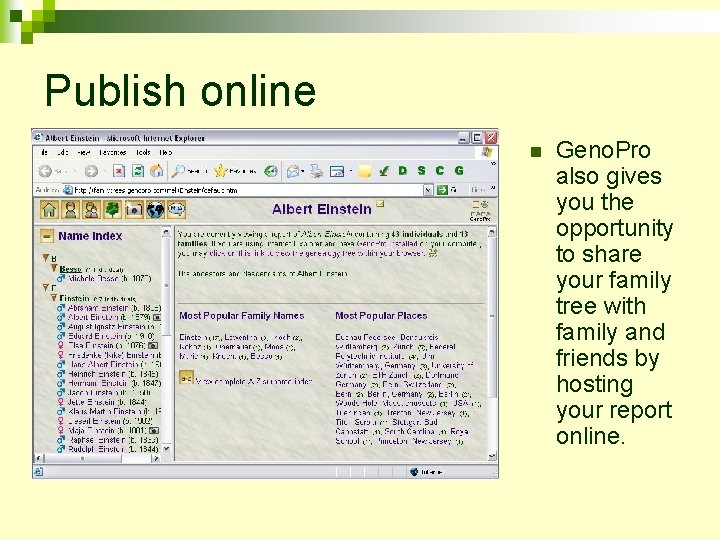720x540 pixels.
Task: Click the main report pane scrollbar down arrow
Action: [492, 456]
